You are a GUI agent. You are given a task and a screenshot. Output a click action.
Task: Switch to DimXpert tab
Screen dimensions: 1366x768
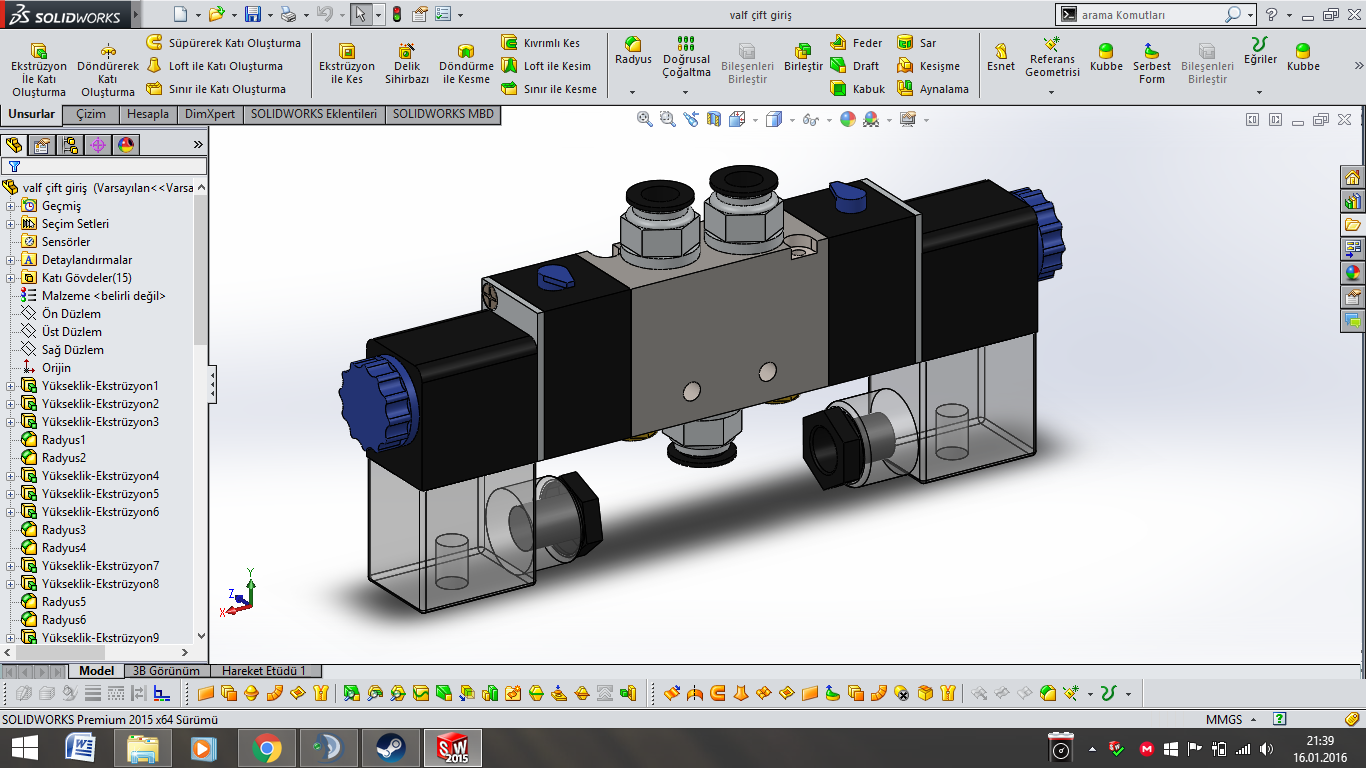click(210, 114)
